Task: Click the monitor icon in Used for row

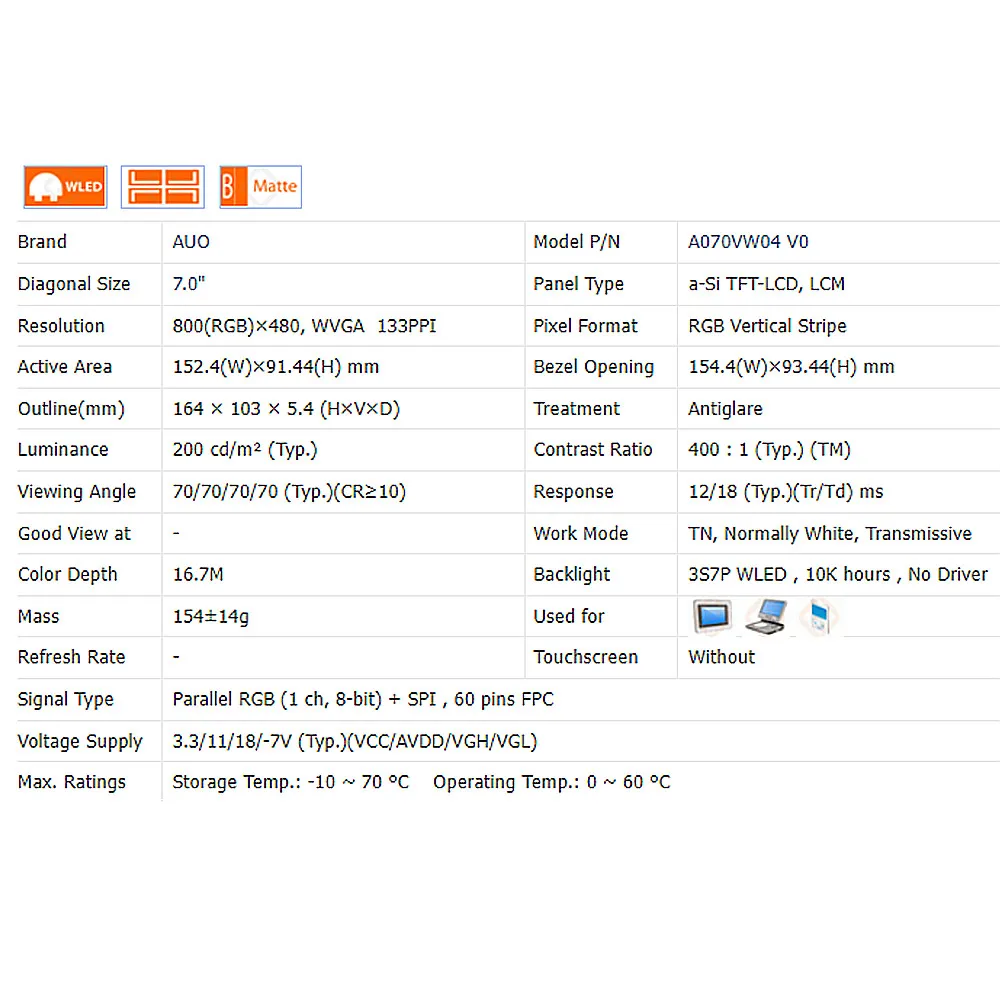Action: (712, 616)
